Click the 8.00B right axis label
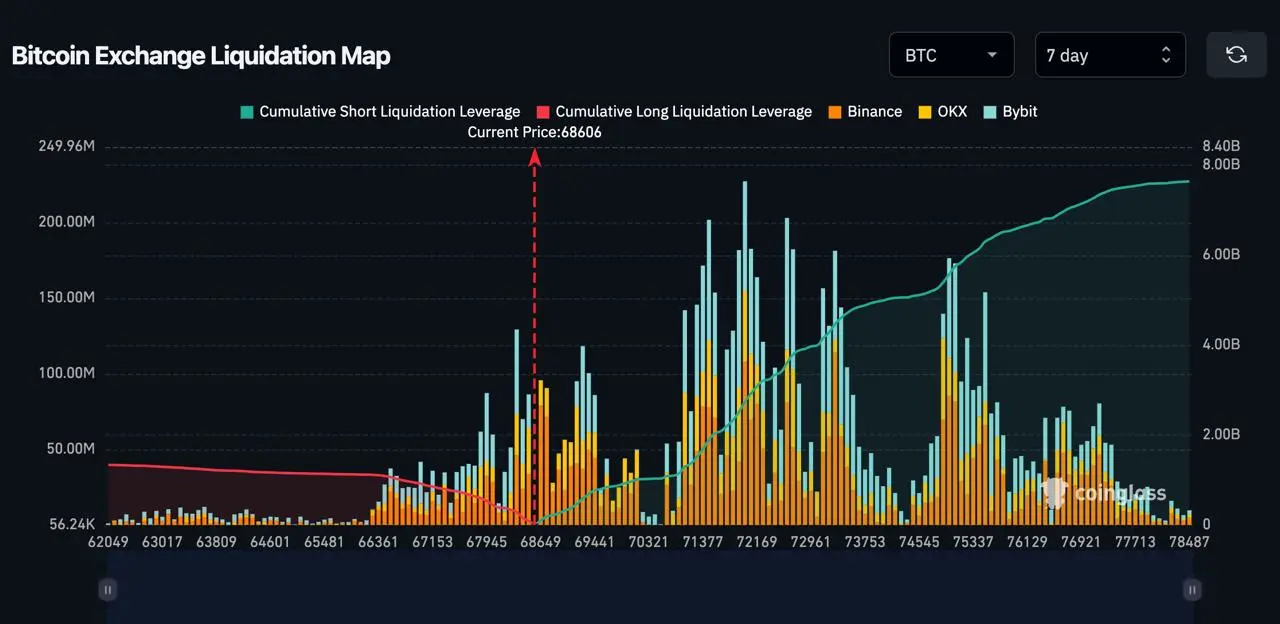 click(1221, 164)
